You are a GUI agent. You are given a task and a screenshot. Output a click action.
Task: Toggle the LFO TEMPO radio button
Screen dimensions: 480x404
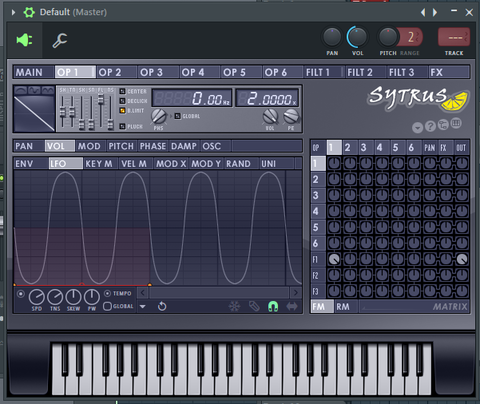click(x=107, y=293)
